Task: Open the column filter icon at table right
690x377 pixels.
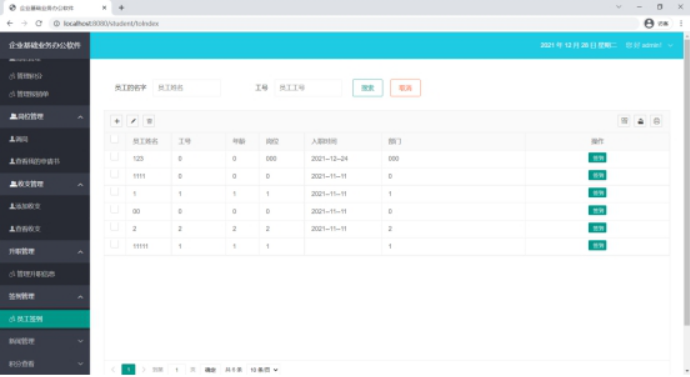Action: click(624, 121)
